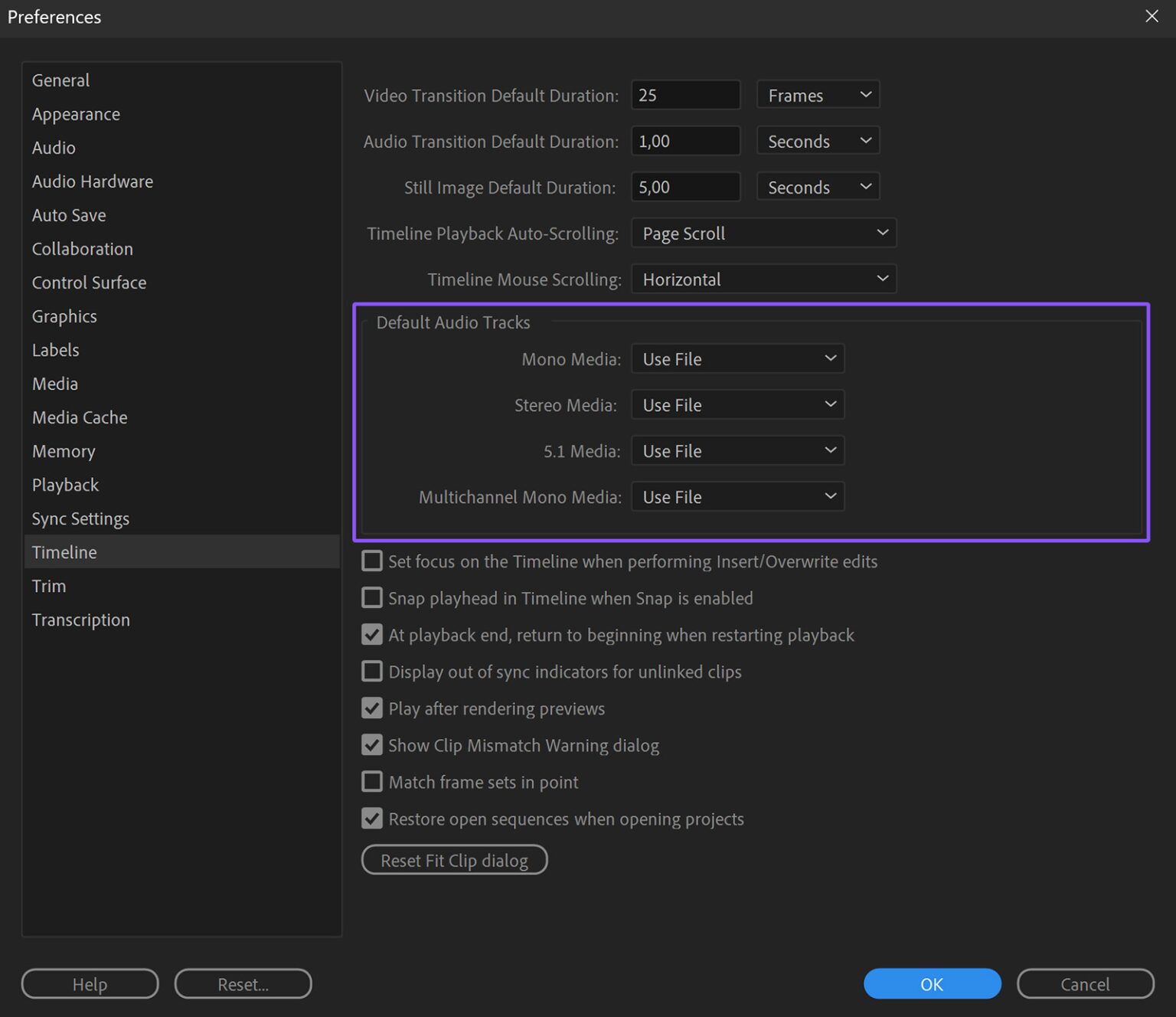Viewport: 1176px width, 1017px height.
Task: Open the Stereo Media default track dropdown
Action: click(737, 404)
